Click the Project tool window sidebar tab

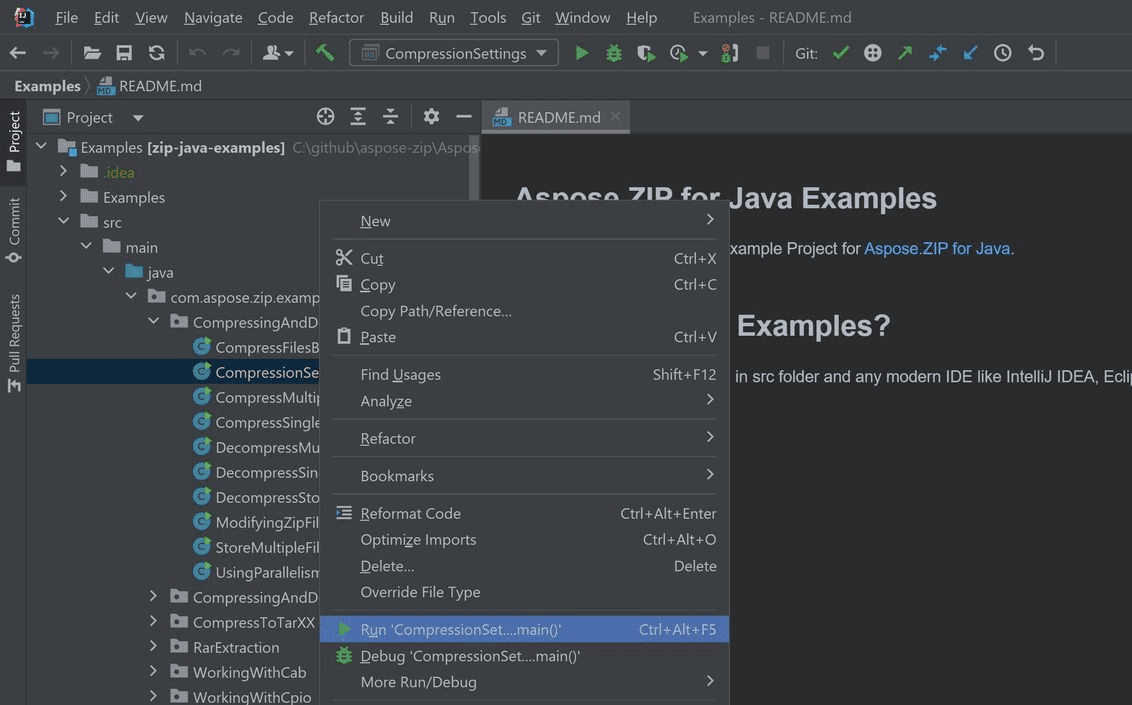(14, 141)
